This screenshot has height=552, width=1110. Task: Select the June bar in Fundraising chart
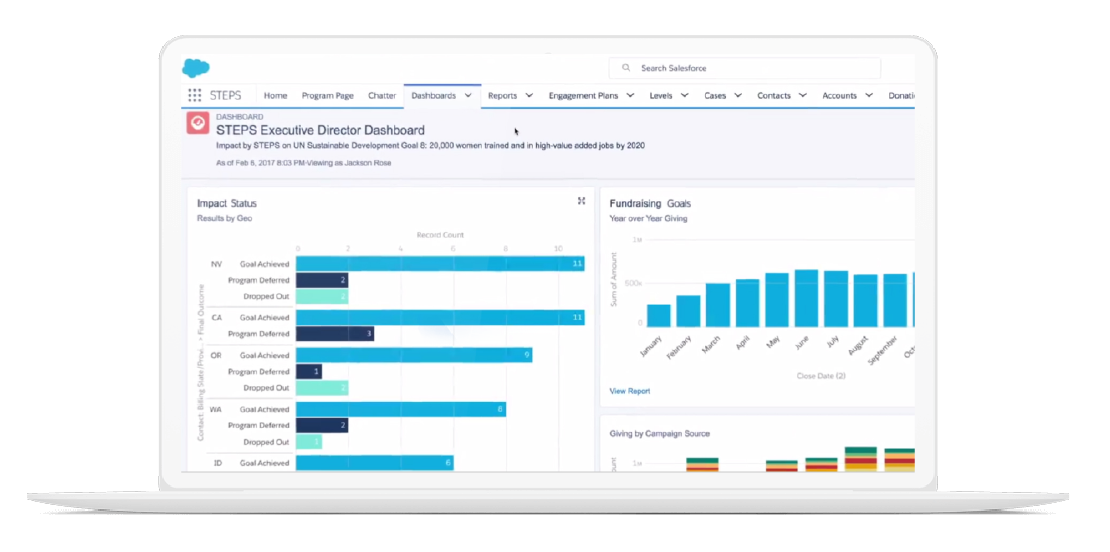tap(806, 298)
